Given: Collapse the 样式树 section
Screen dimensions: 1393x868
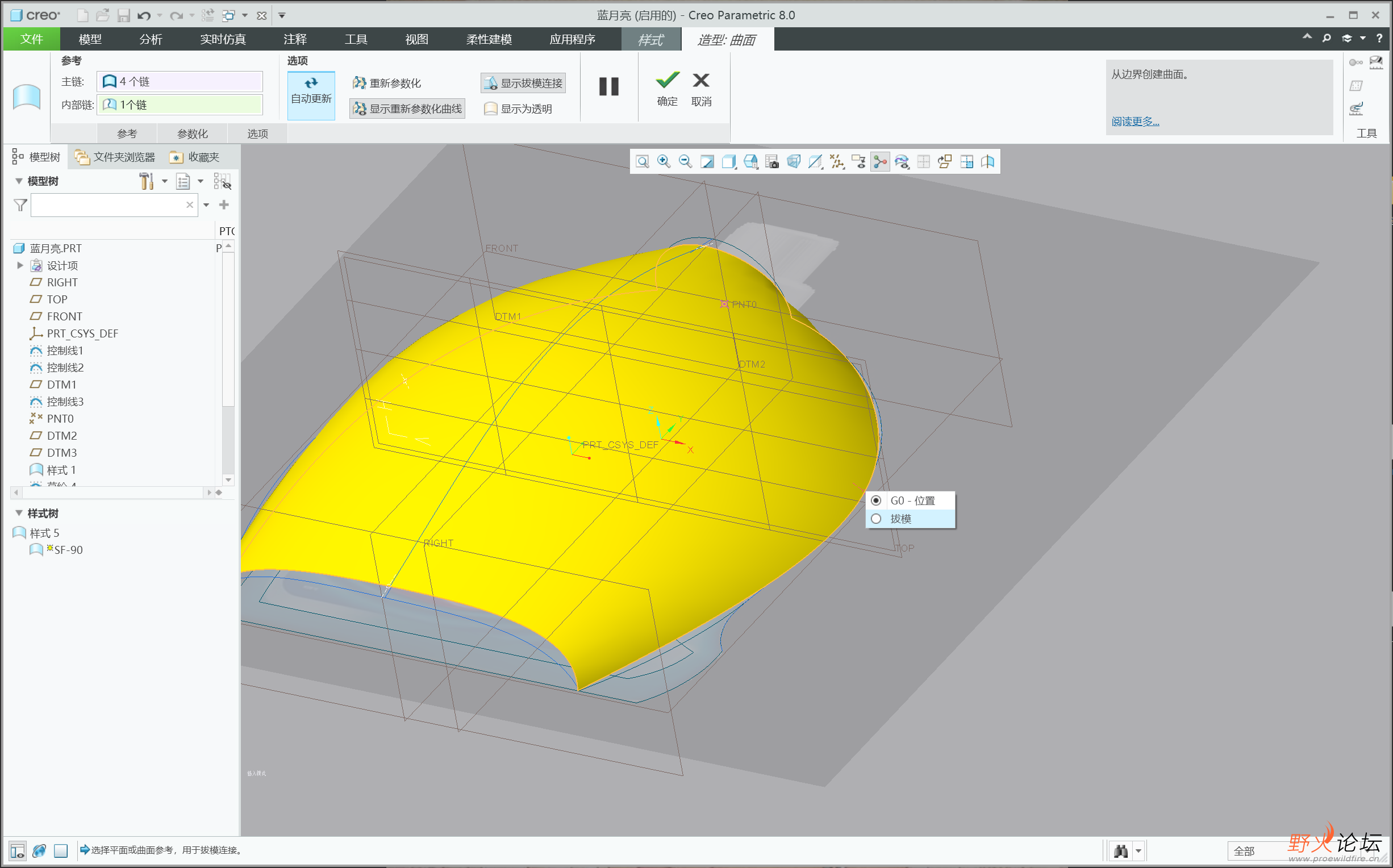Looking at the screenshot, I should pos(19,513).
